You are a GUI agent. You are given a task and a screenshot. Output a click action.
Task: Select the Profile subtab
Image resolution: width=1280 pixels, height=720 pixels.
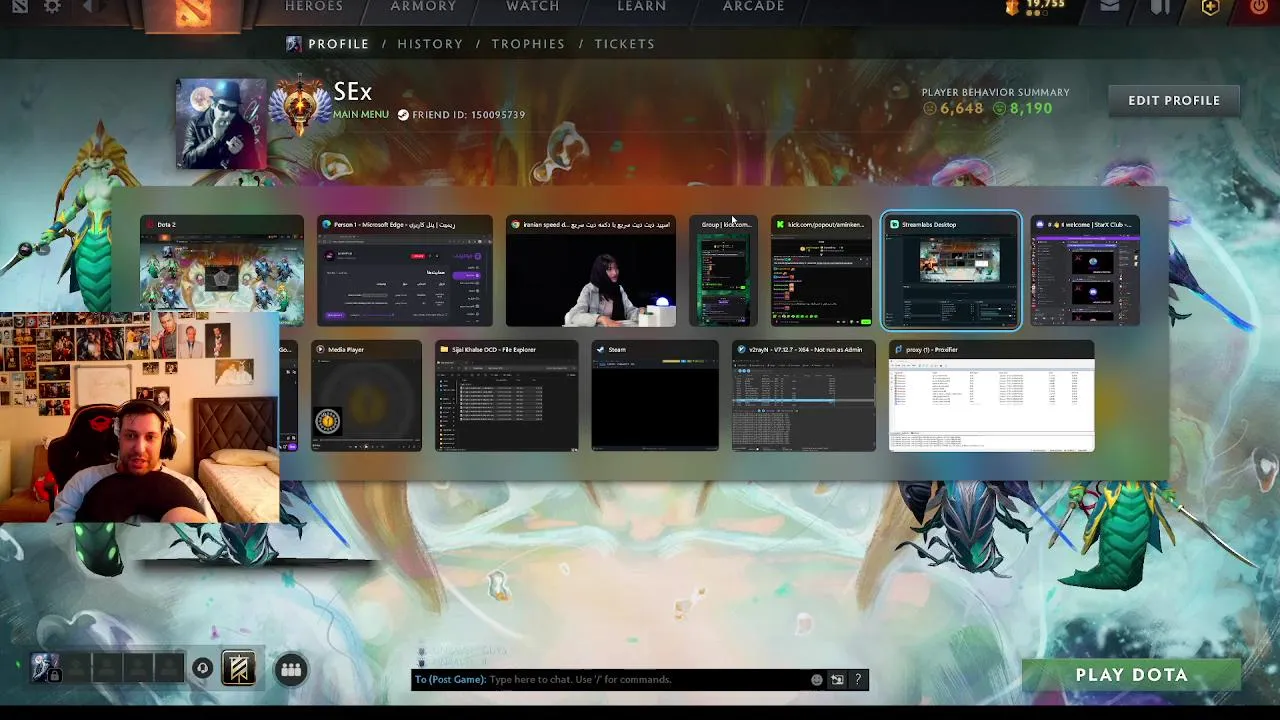pyautogui.click(x=339, y=44)
